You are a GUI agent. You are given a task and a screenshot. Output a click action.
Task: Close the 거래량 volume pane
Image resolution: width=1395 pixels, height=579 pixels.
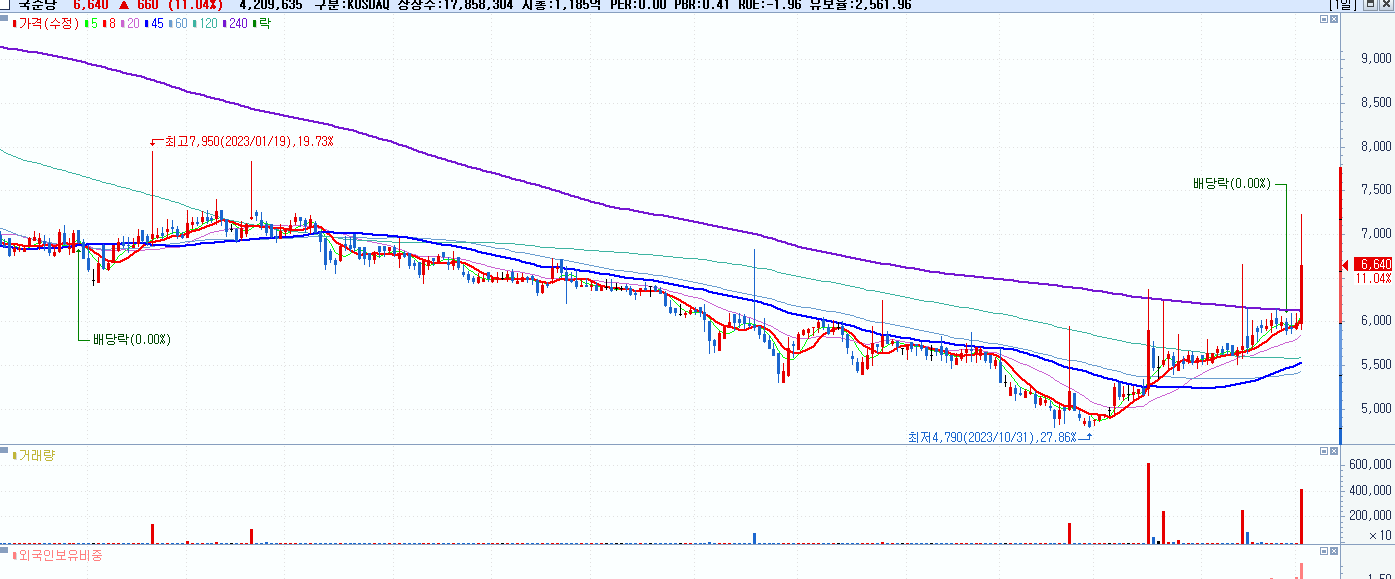(x=1334, y=452)
